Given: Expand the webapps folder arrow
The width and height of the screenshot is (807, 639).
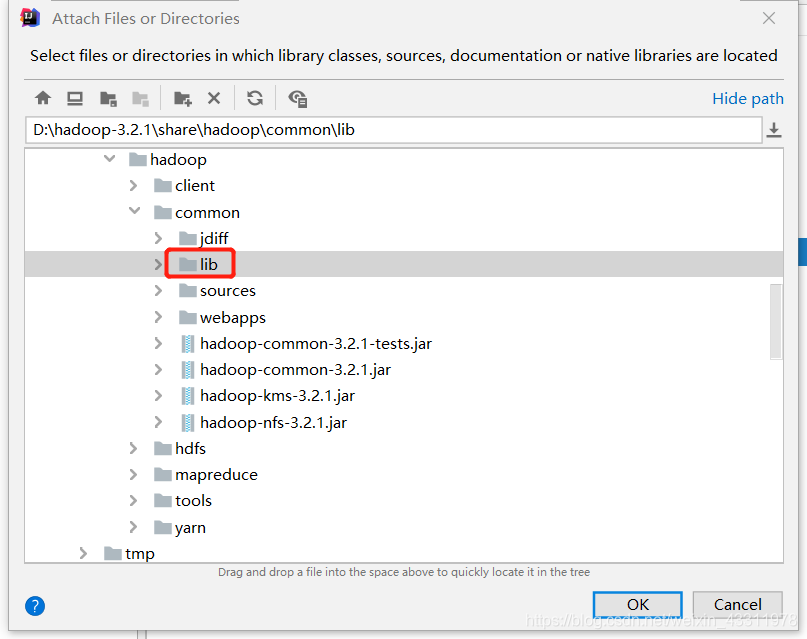Looking at the screenshot, I should 158,317.
